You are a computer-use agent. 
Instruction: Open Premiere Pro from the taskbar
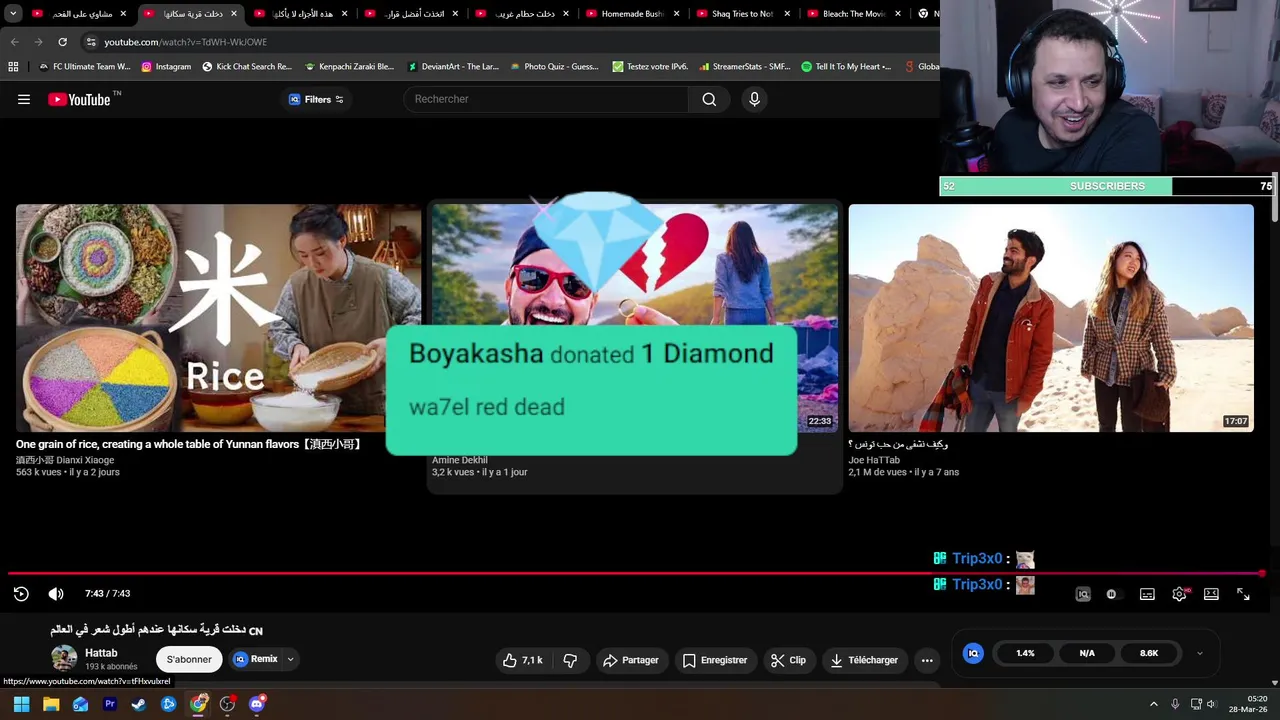coord(110,704)
